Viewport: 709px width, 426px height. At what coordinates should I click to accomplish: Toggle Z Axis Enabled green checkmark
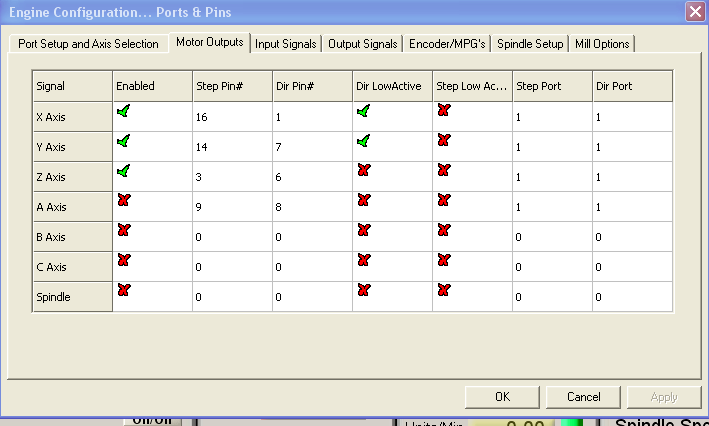(x=123, y=172)
